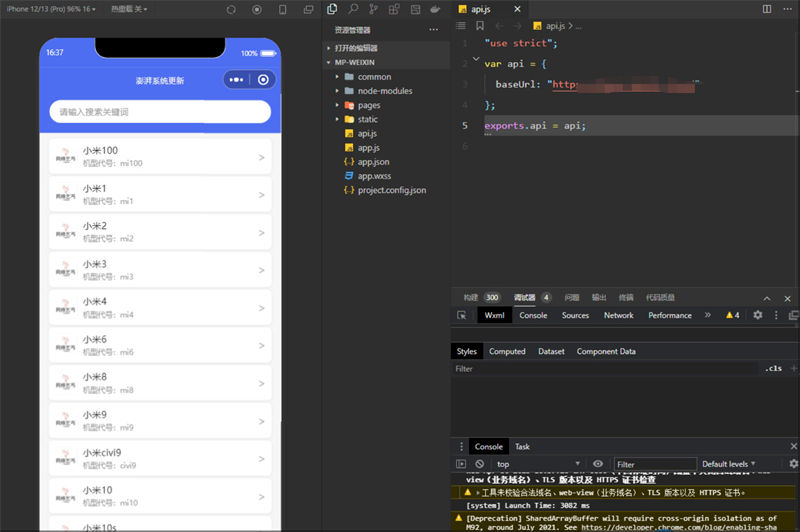Open the explorer panel more actions dots

click(x=434, y=30)
